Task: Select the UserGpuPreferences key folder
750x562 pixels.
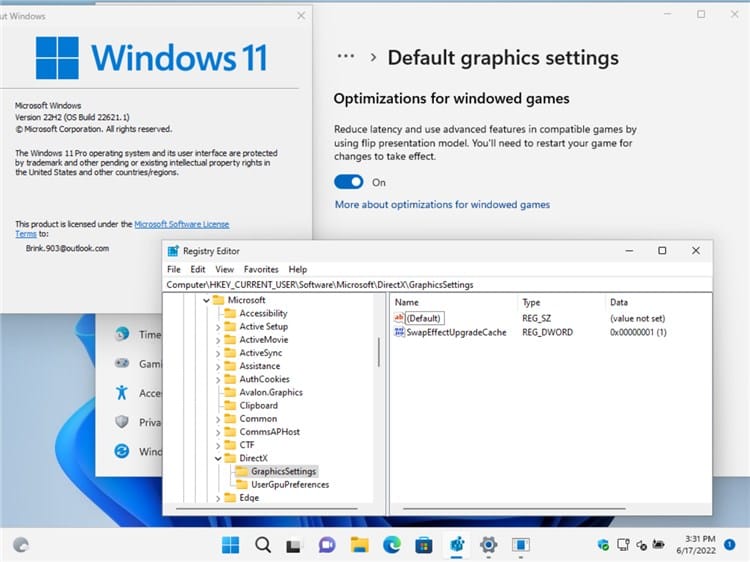Action: point(290,485)
